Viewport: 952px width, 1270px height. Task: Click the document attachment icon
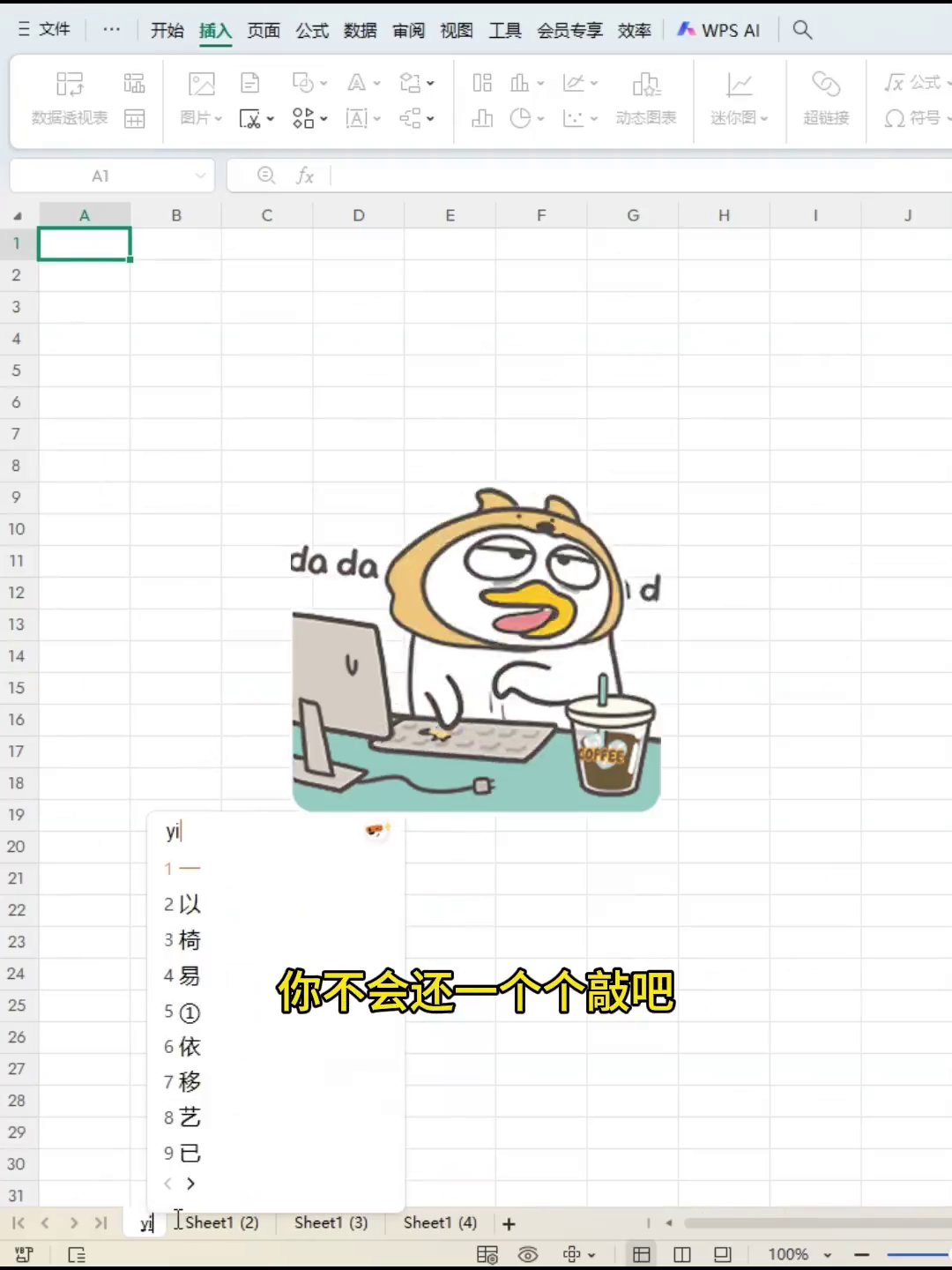(x=250, y=84)
